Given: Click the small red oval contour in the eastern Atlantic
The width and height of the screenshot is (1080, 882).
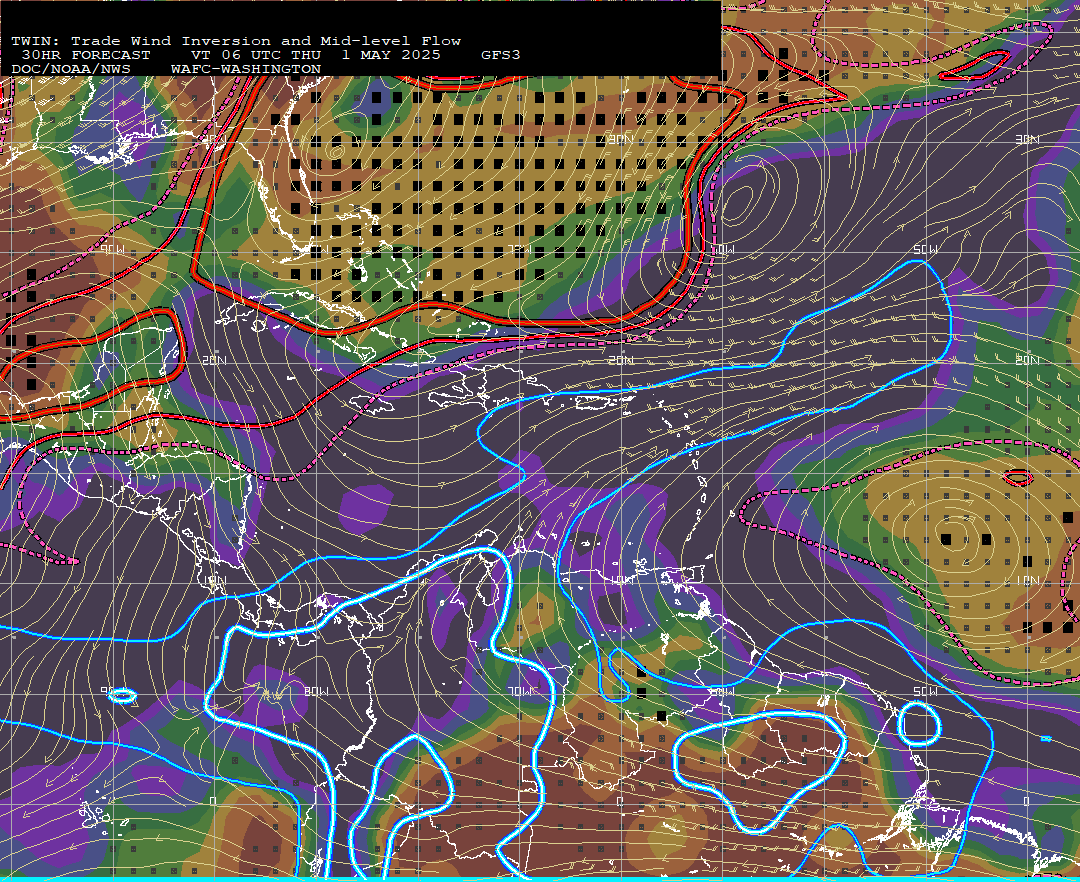Looking at the screenshot, I should pos(1018,477).
